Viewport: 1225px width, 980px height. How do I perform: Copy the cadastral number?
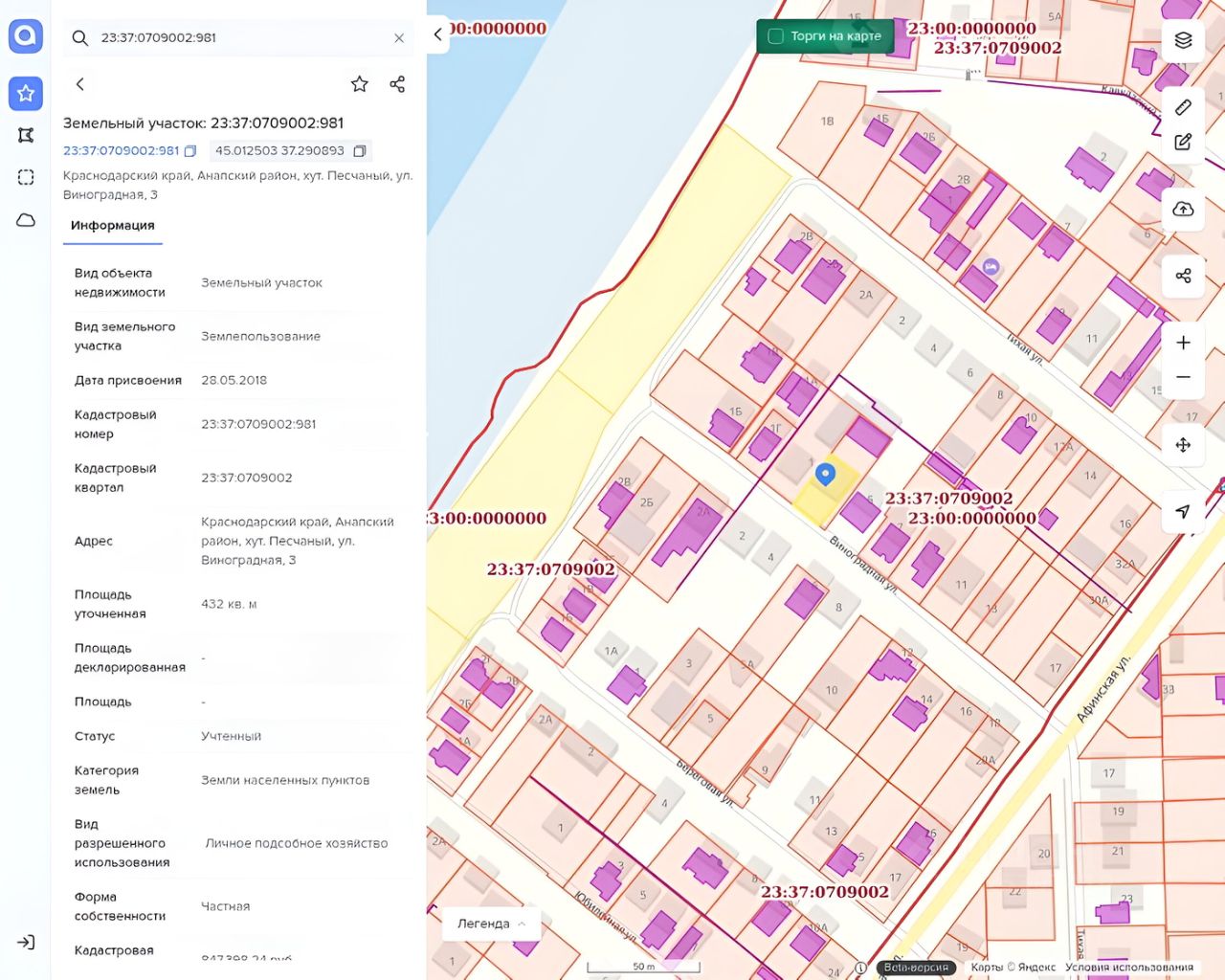click(x=190, y=151)
